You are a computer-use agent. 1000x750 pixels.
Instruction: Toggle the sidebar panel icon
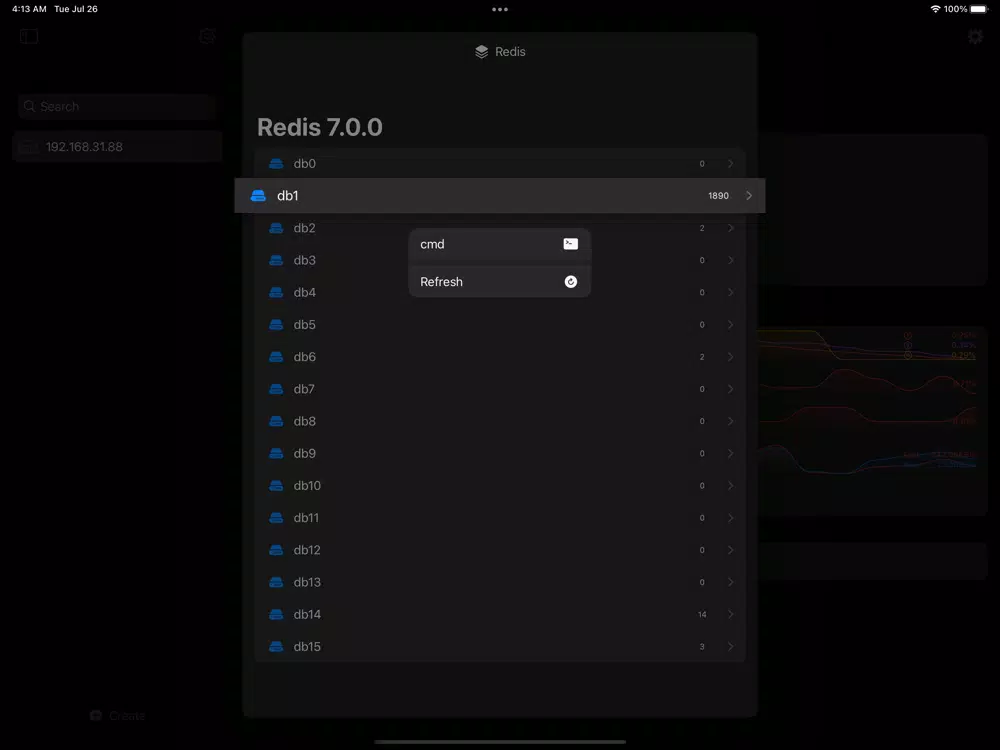[x=29, y=36]
